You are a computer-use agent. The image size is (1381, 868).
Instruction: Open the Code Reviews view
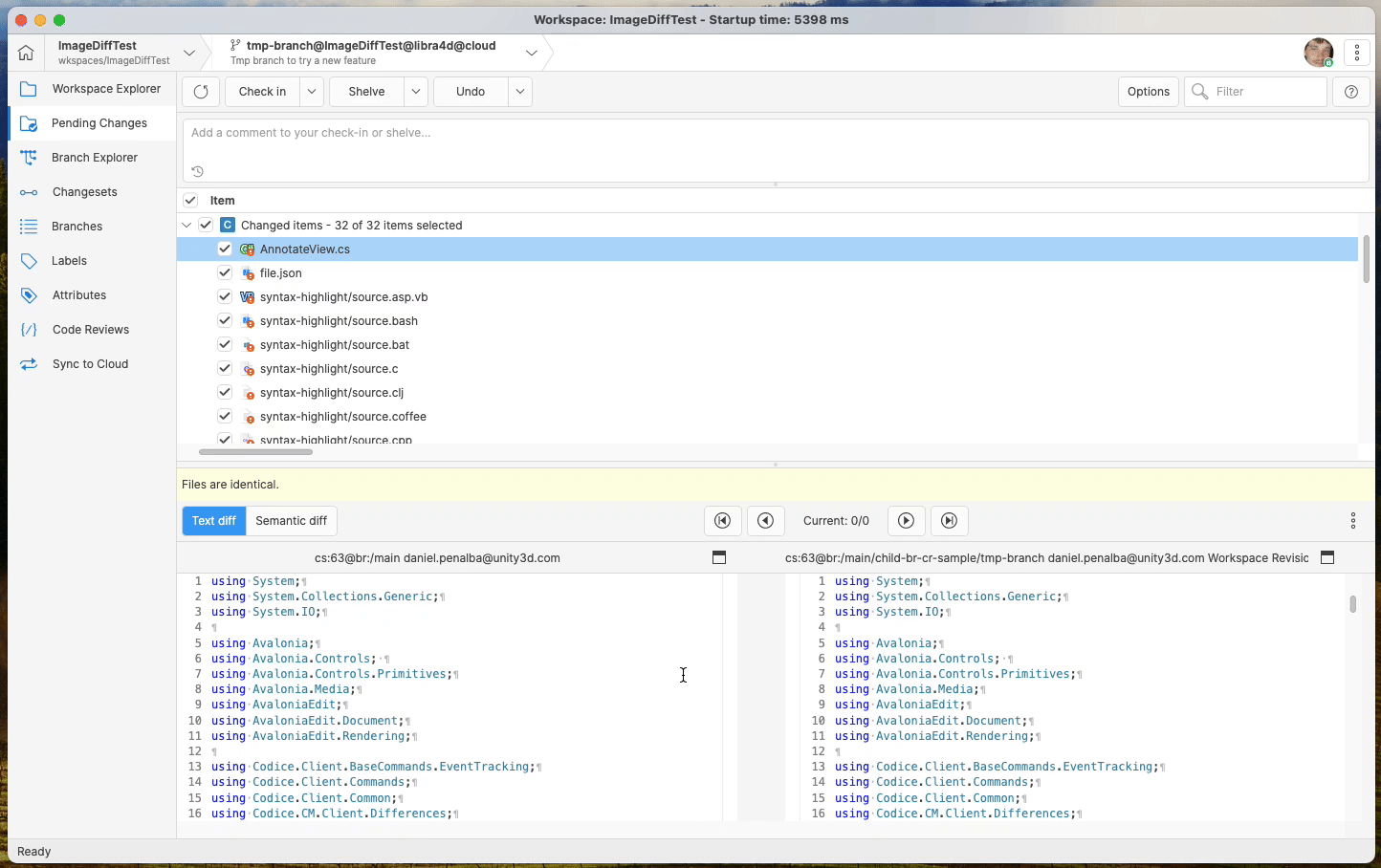[x=90, y=329]
